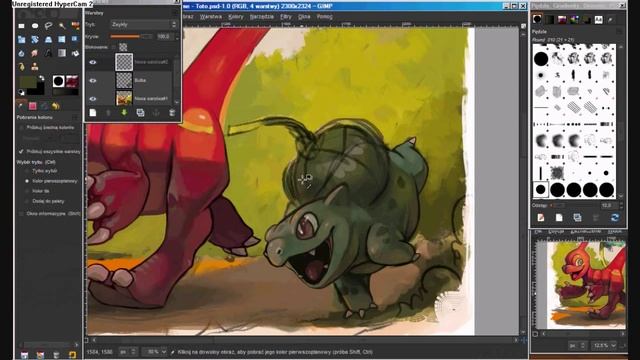
Task: Open the active pattern preview in toolbox
Action: [72, 81]
